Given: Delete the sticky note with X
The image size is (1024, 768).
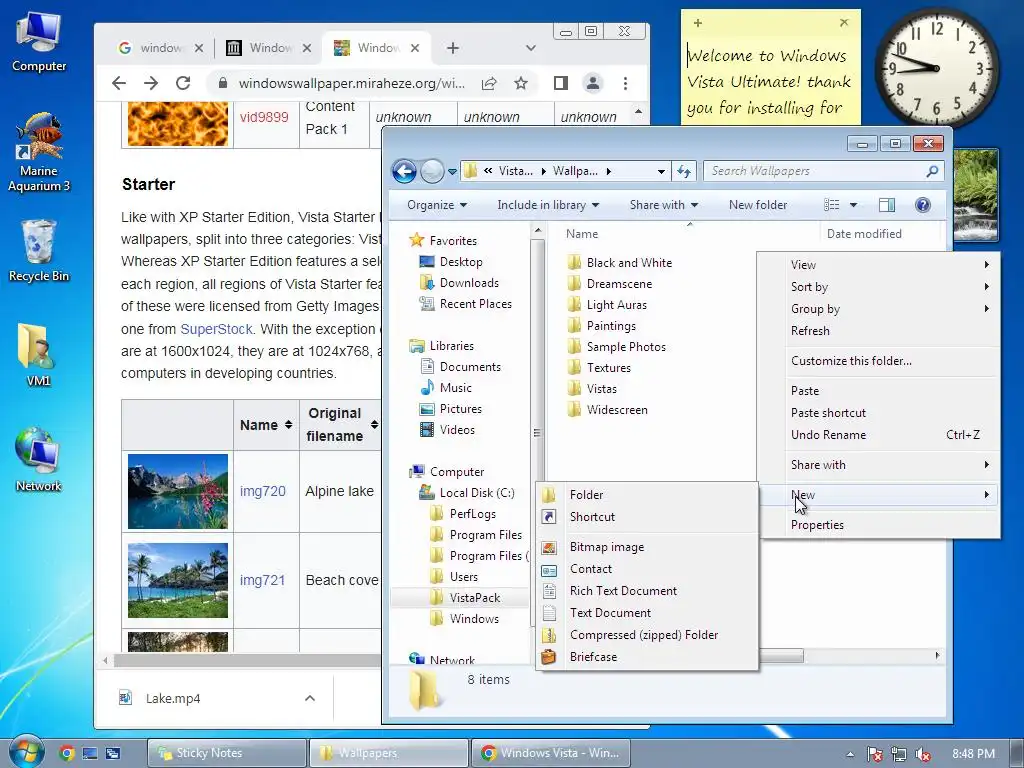Looking at the screenshot, I should point(844,23).
